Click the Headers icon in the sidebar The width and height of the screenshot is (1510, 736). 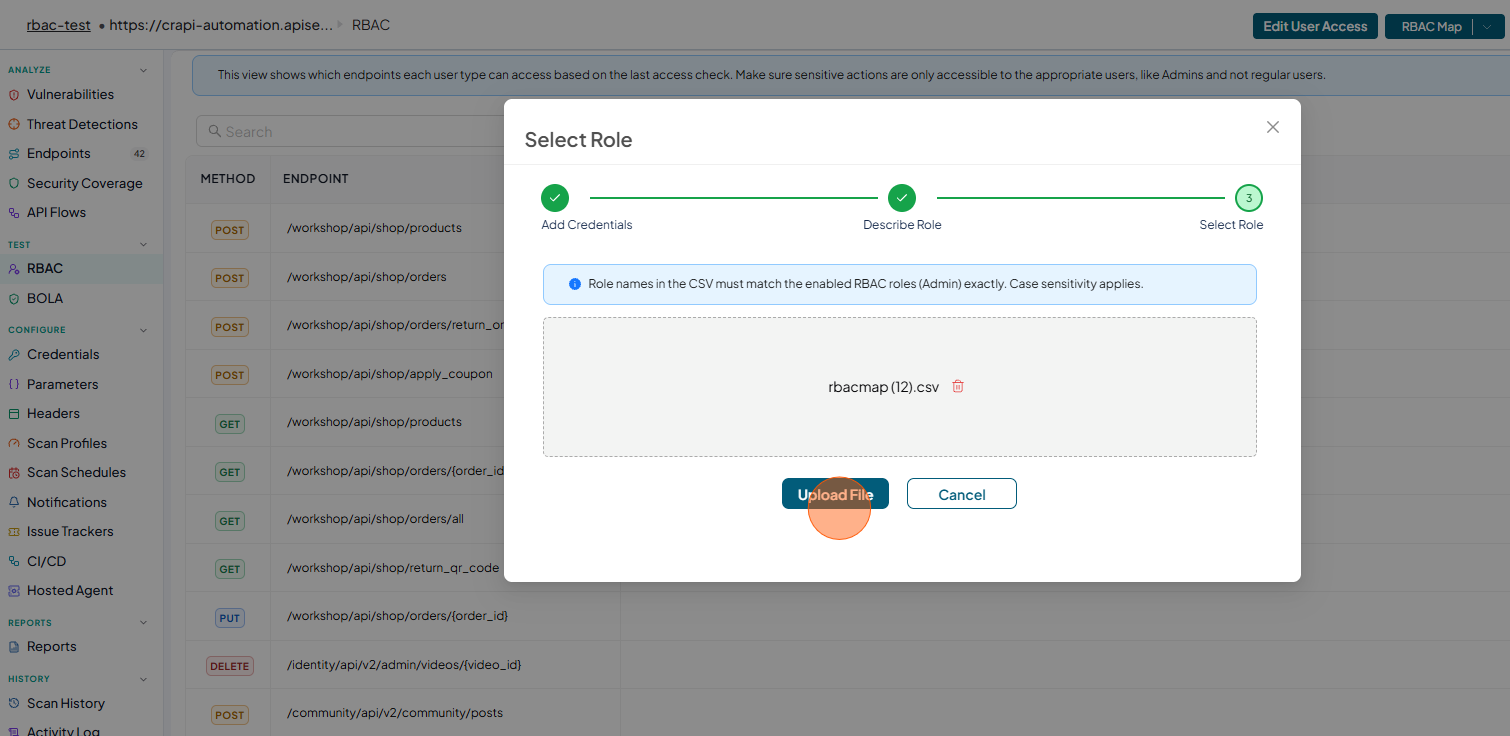[14, 413]
